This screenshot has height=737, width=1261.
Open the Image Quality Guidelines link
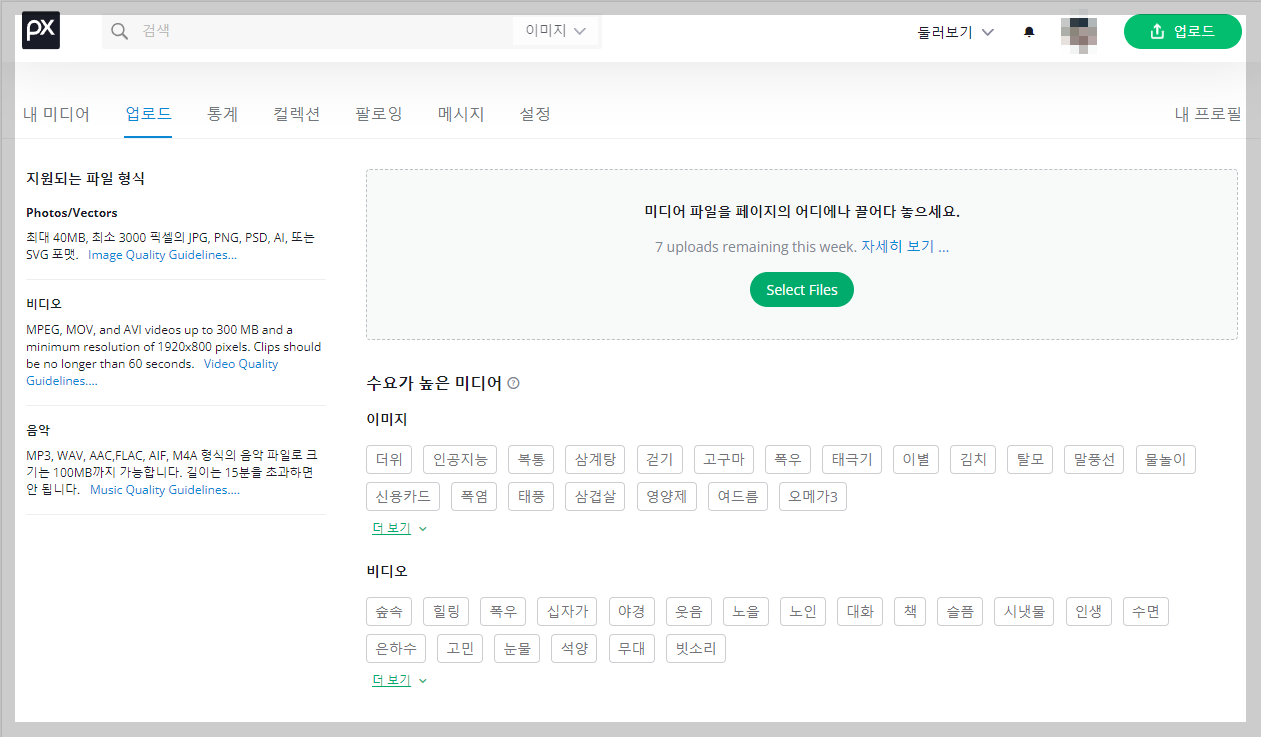(162, 254)
